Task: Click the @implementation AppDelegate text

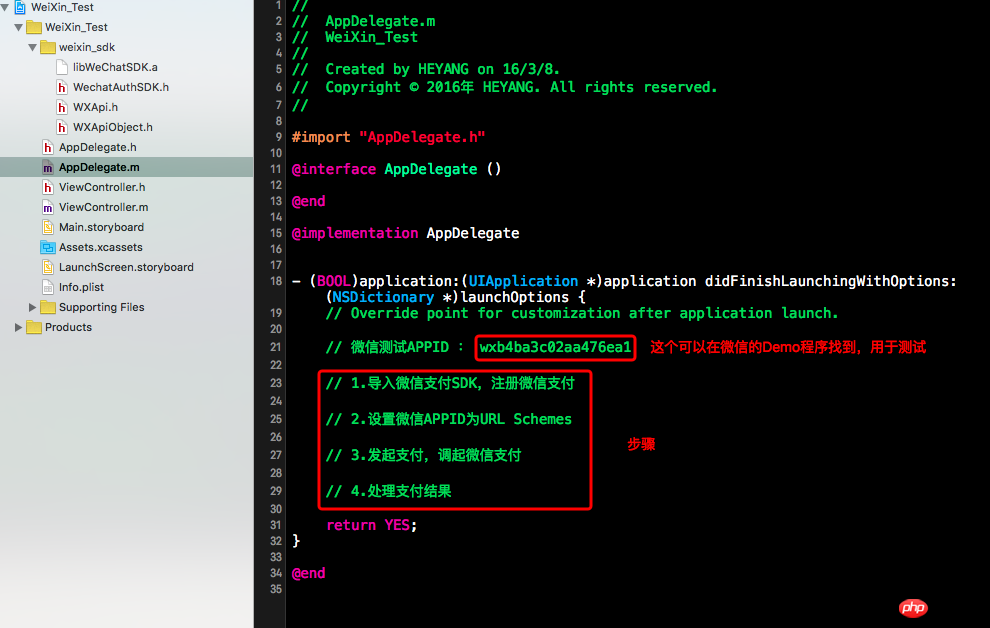Action: point(405,234)
